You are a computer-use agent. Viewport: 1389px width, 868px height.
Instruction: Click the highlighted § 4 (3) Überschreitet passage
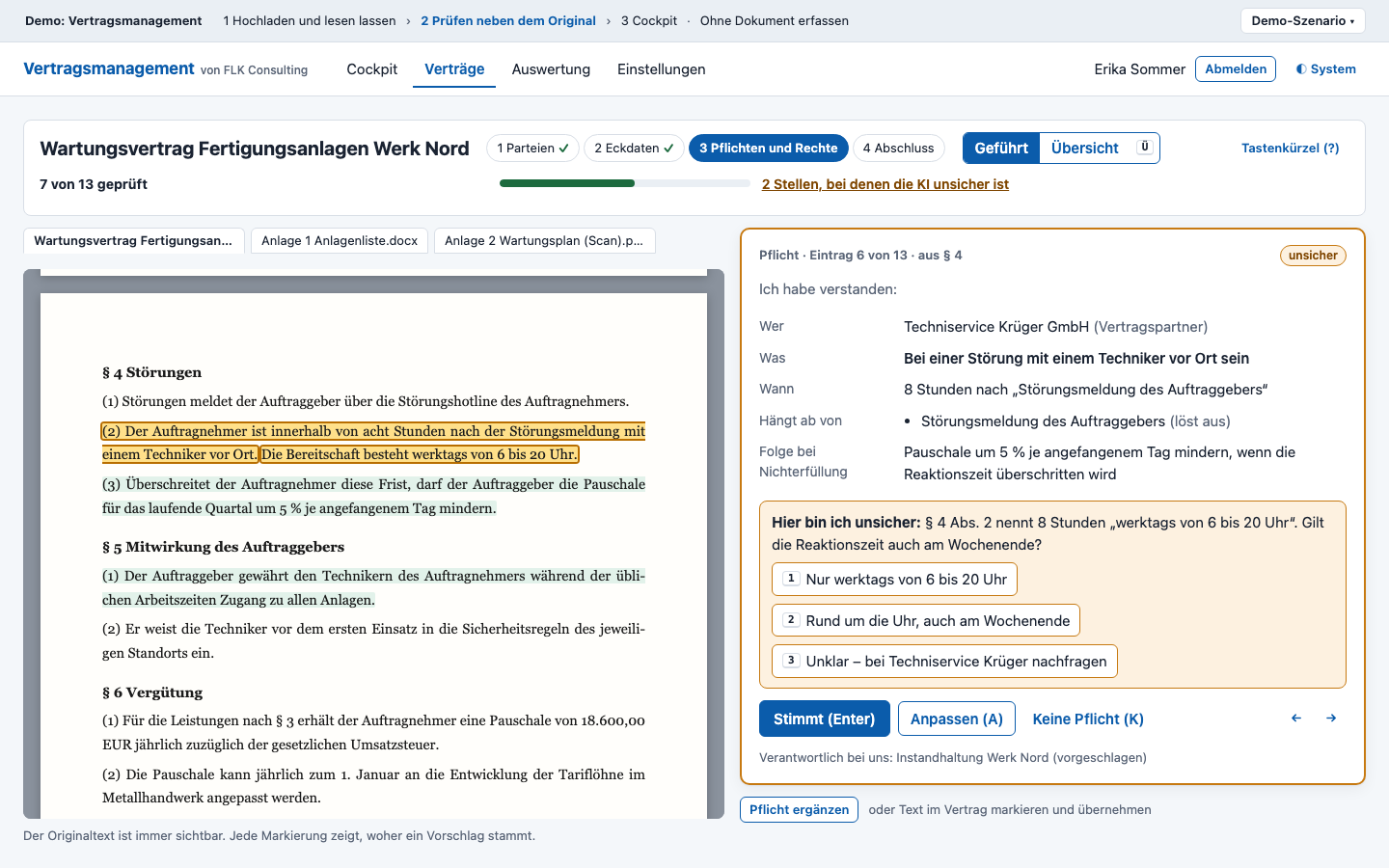pos(373,496)
